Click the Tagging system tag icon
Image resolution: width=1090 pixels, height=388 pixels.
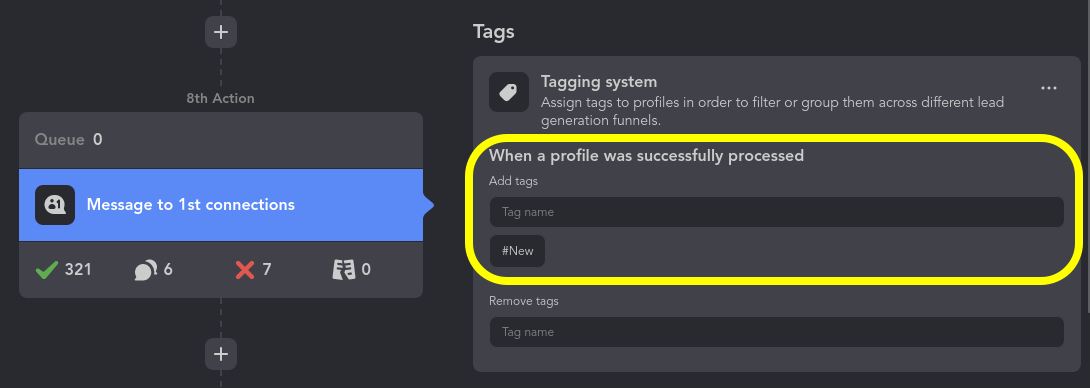[x=509, y=92]
